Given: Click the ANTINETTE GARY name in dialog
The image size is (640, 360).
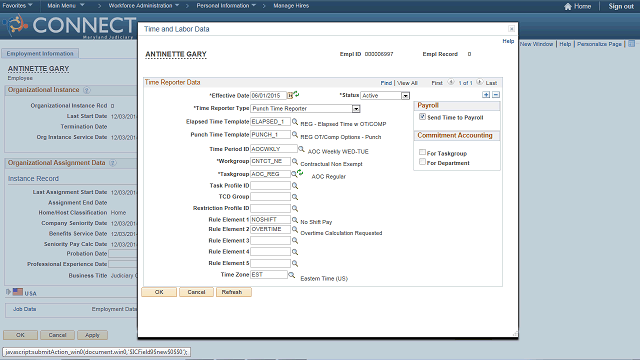Looking at the screenshot, I should point(176,54).
